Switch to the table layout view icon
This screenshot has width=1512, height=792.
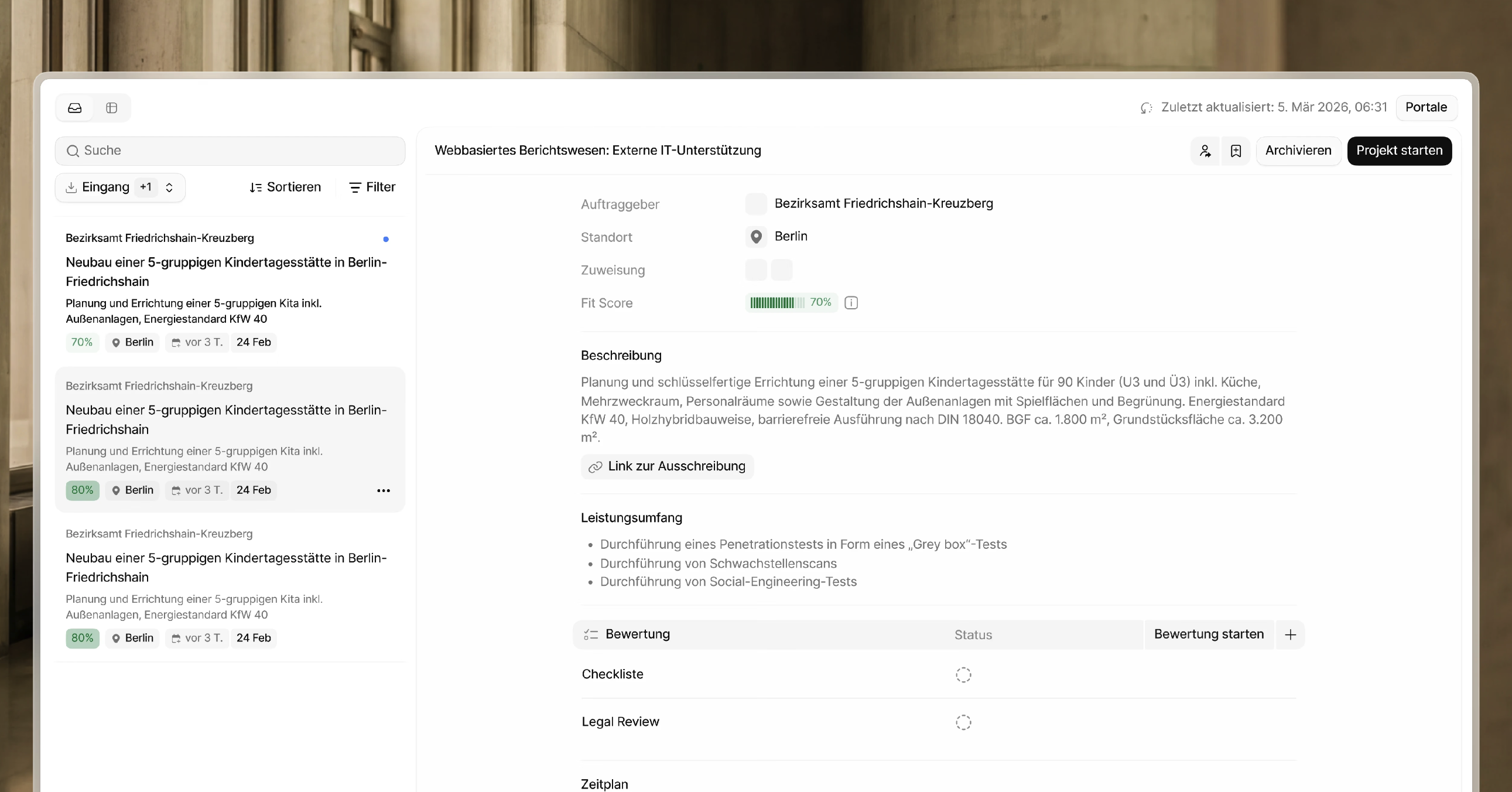pos(111,108)
